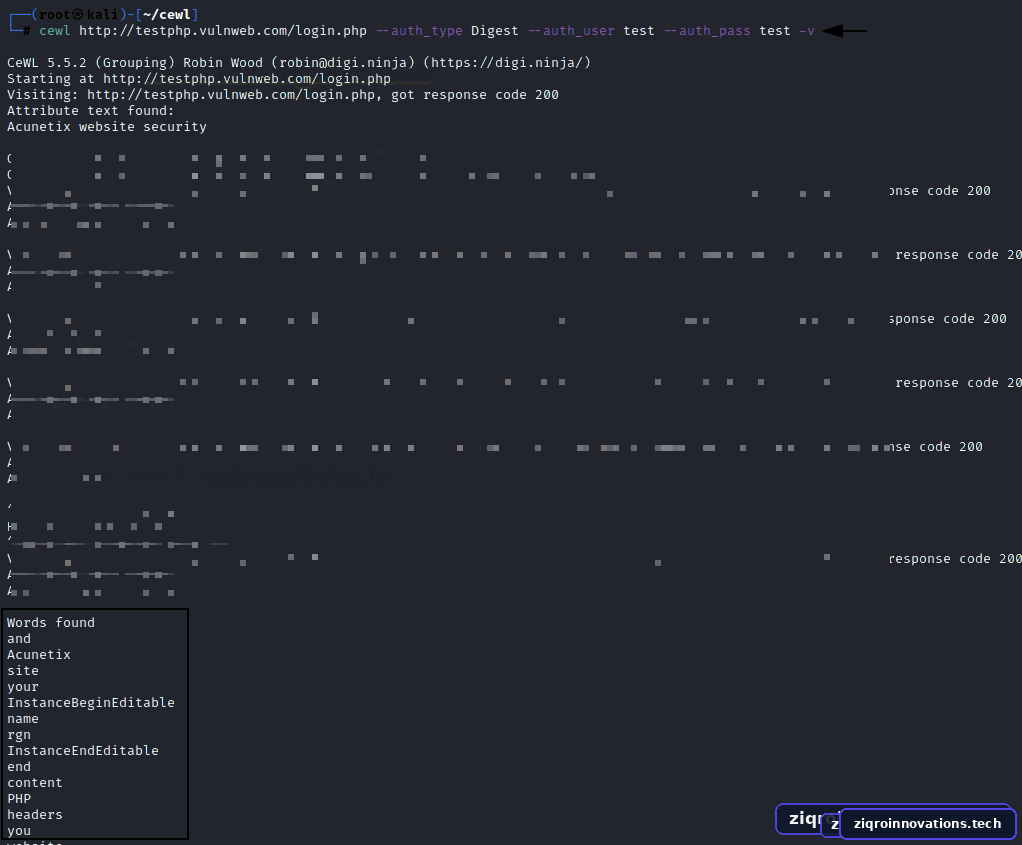This screenshot has height=845, width=1022.
Task: Click the --auth_type option in the command
Action: click(420, 31)
